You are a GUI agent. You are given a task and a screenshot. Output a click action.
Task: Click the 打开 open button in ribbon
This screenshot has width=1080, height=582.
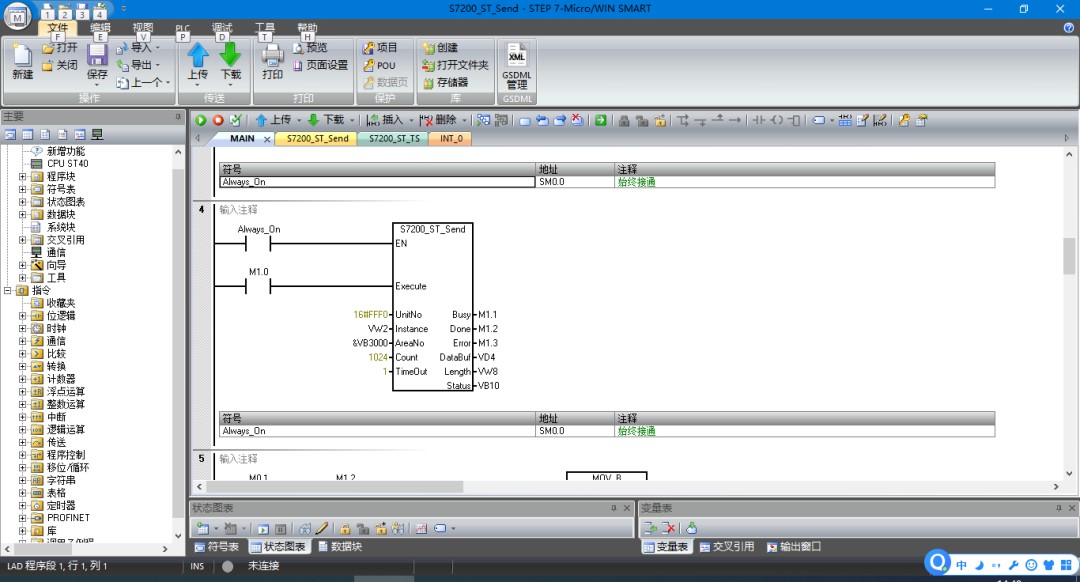click(x=60, y=48)
